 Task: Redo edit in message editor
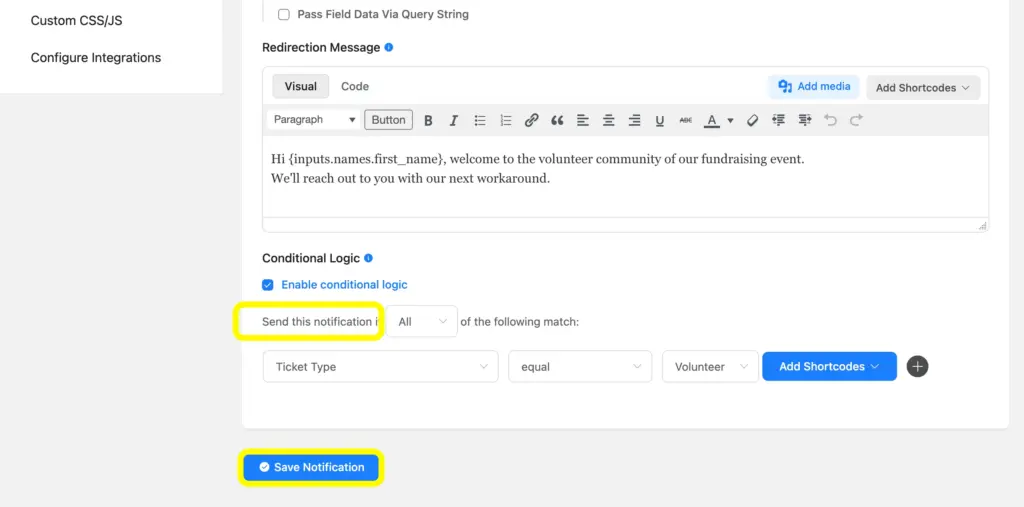click(x=856, y=120)
